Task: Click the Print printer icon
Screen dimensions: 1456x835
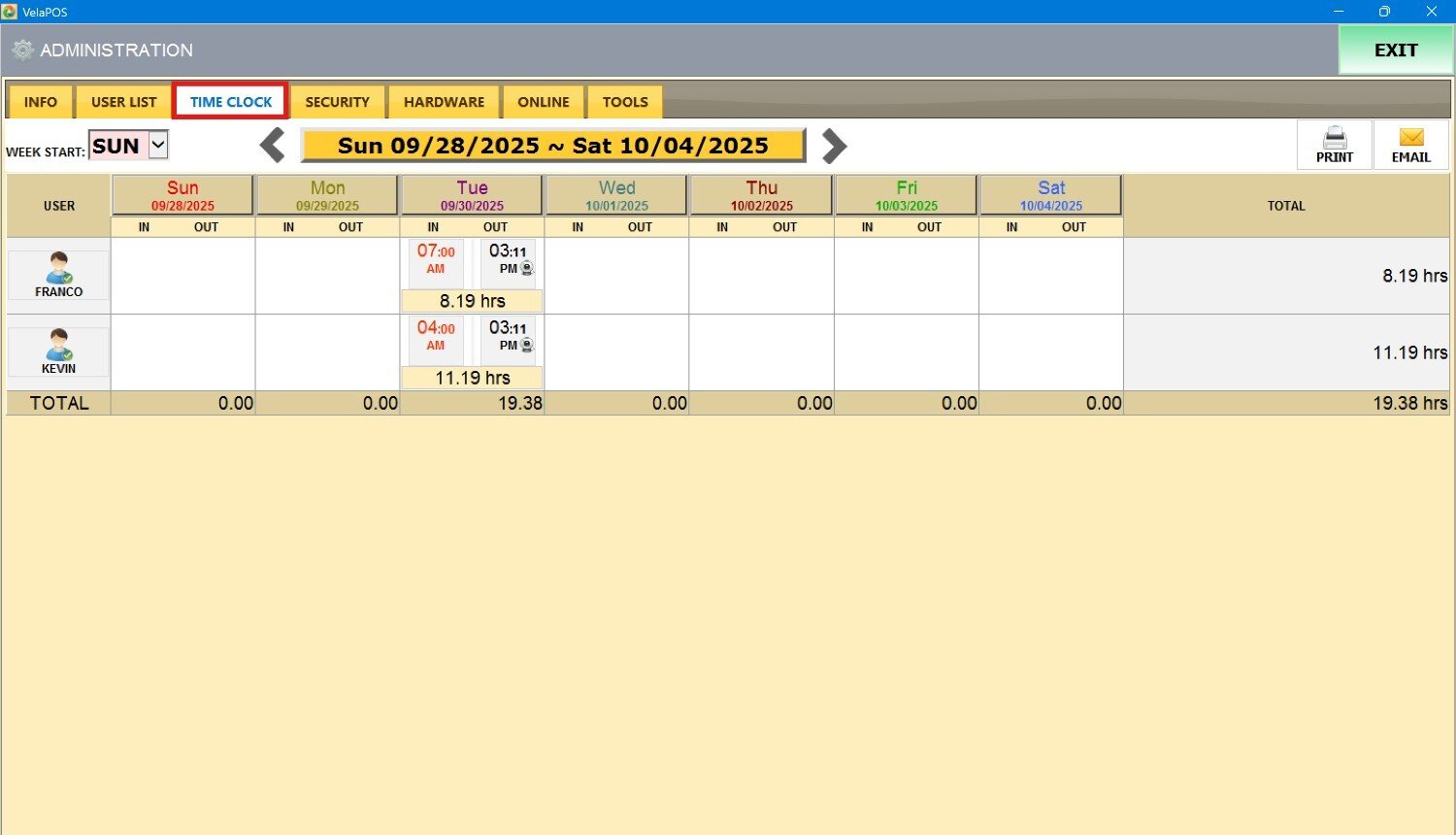Action: [x=1334, y=138]
